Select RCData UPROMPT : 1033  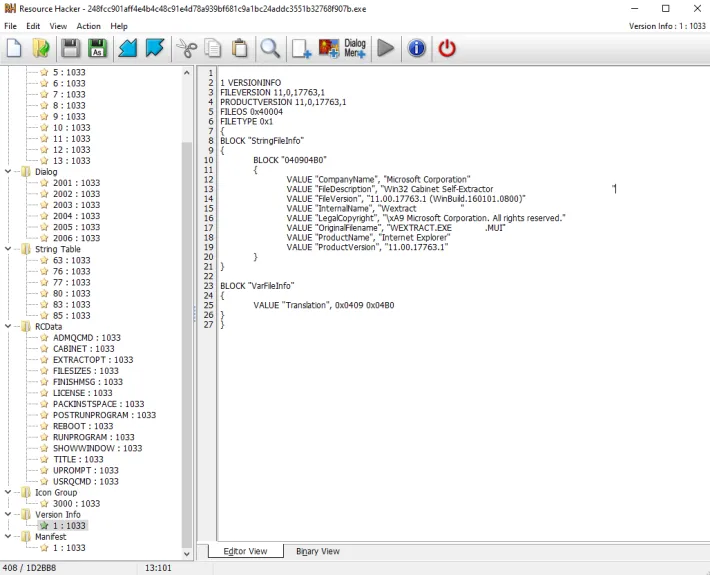[86, 470]
